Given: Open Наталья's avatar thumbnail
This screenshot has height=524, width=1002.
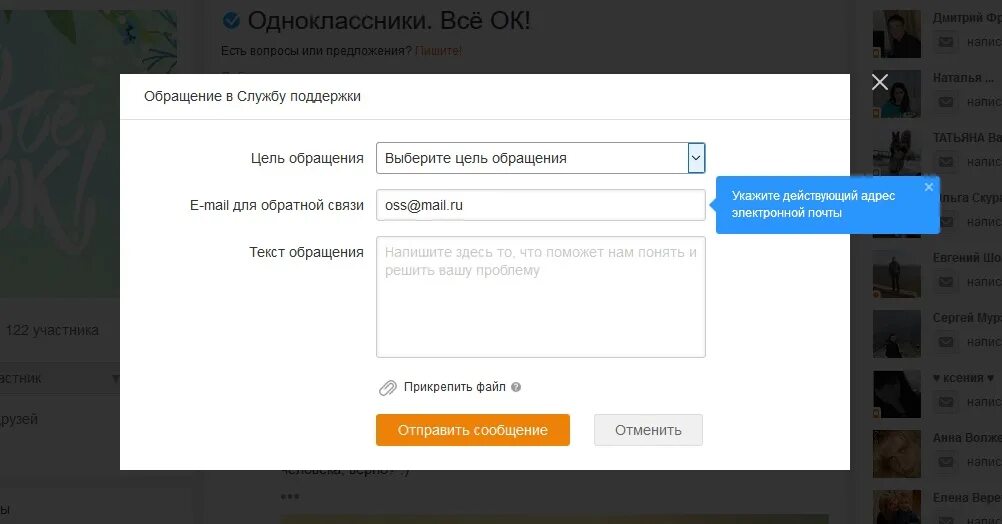Looking at the screenshot, I should click(x=897, y=94).
